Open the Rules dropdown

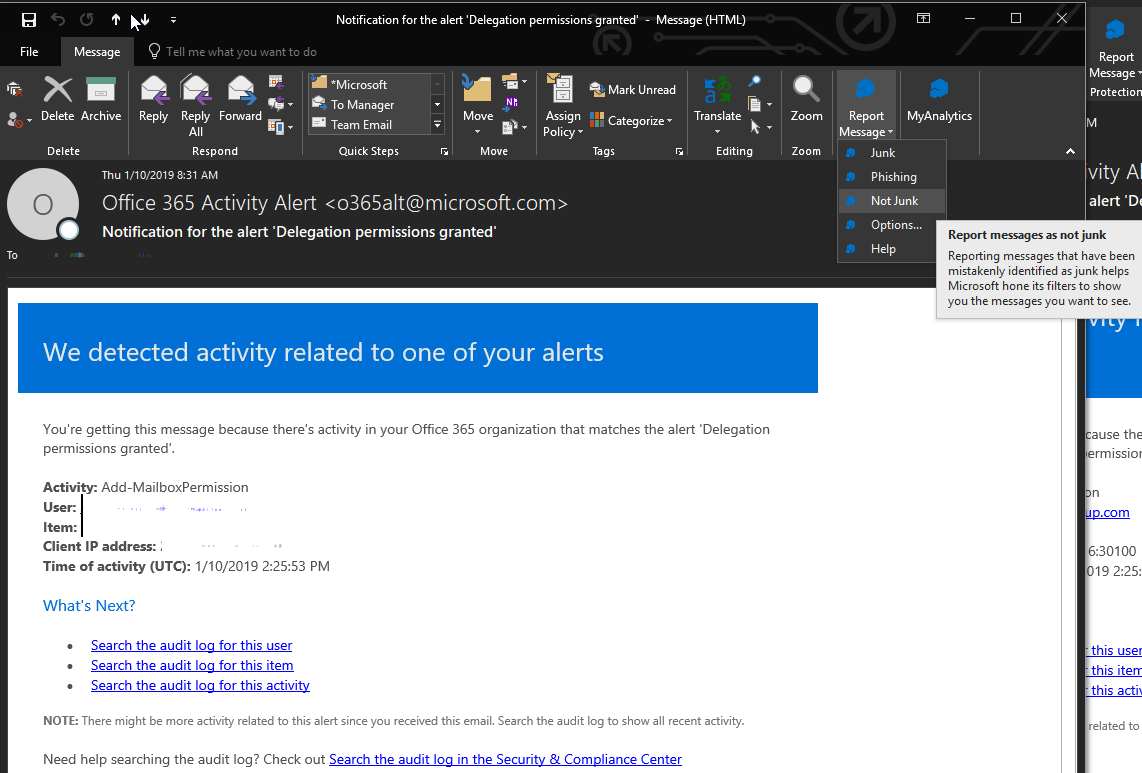click(514, 81)
